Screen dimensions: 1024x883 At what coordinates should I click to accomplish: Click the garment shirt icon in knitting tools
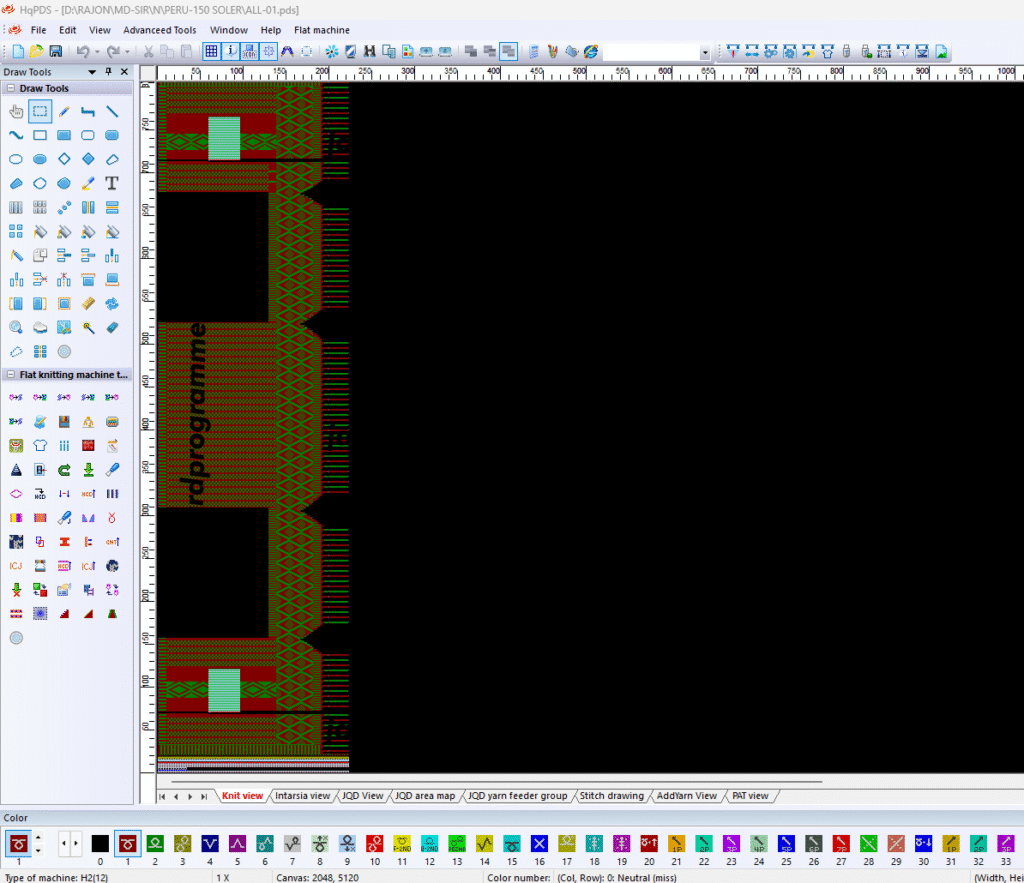[x=40, y=446]
